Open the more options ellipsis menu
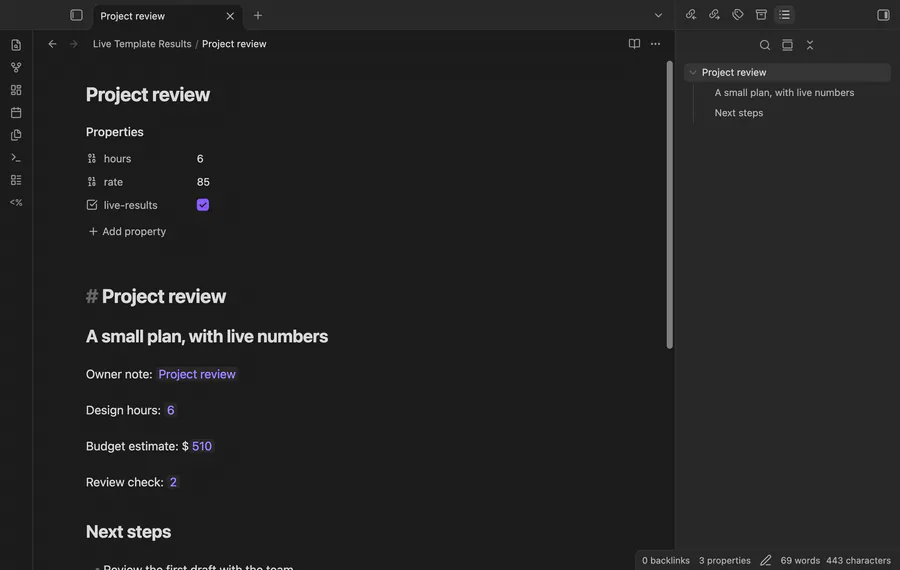 click(x=655, y=44)
